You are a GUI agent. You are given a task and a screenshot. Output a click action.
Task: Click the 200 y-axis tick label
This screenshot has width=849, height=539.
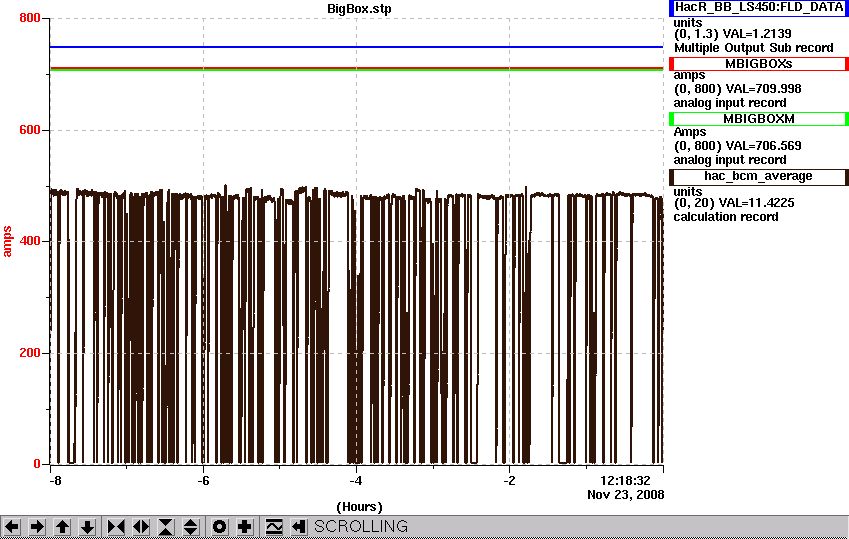click(x=30, y=353)
